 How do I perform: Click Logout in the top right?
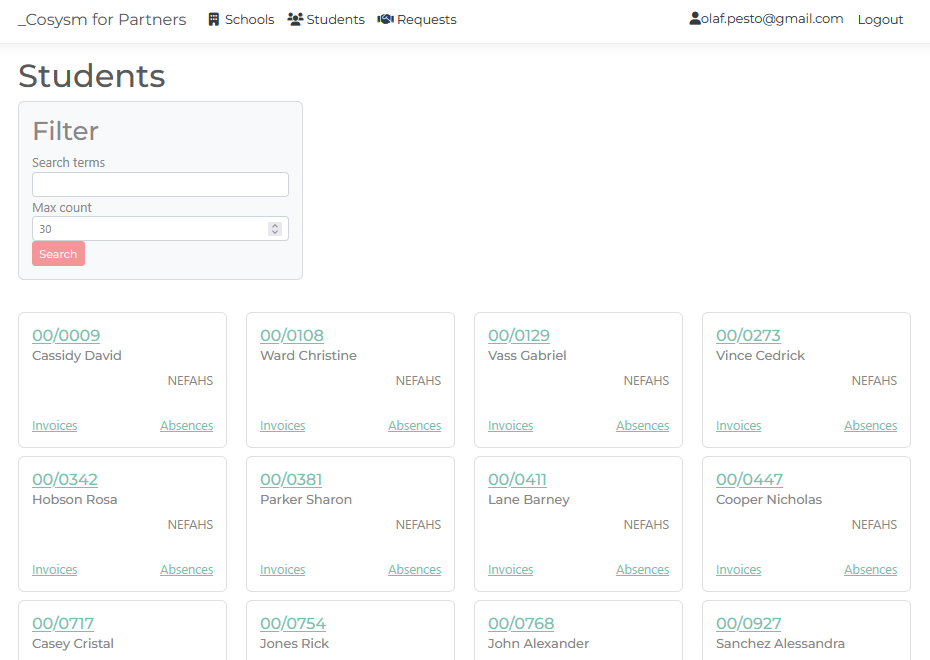879,19
